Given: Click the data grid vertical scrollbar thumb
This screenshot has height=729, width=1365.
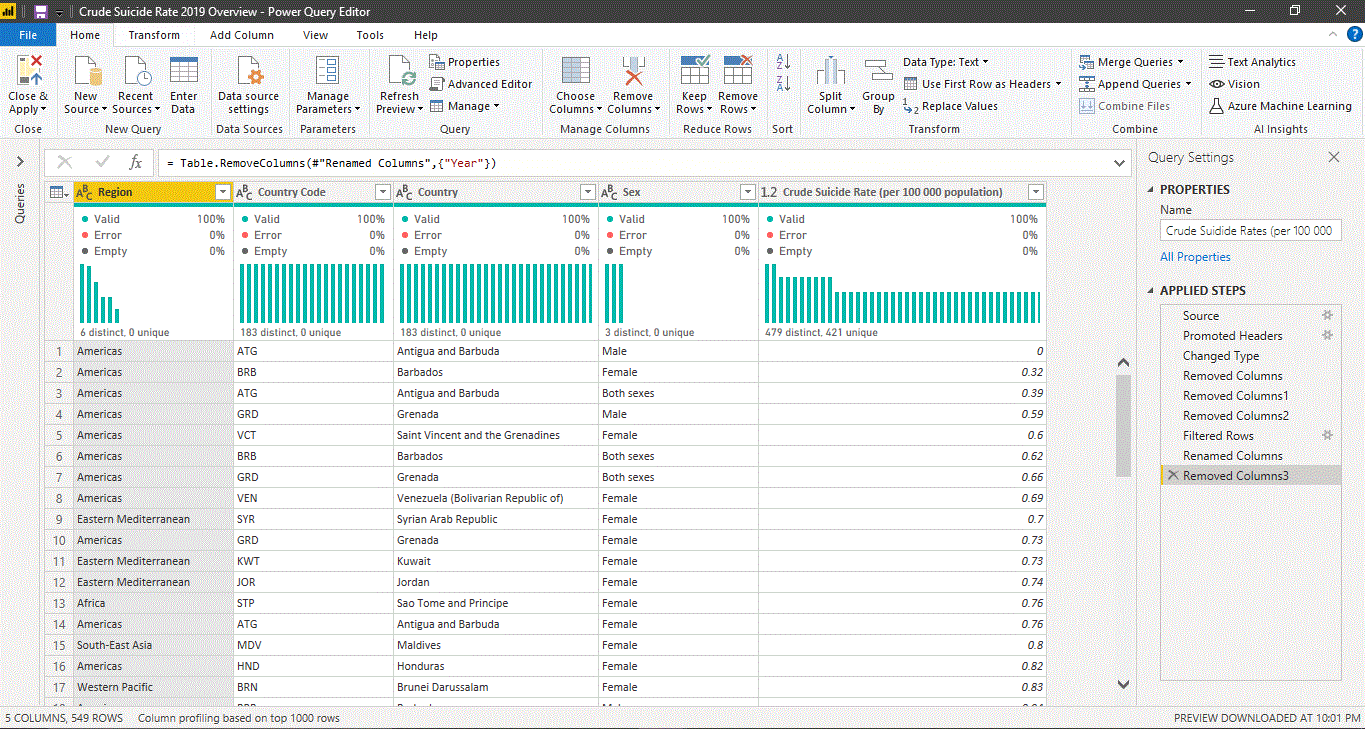Looking at the screenshot, I should point(1123,425).
